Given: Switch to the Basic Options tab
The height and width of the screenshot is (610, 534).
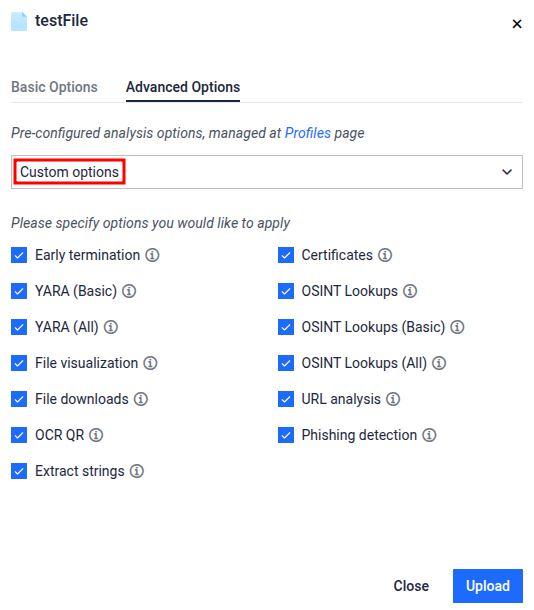Looking at the screenshot, I should click(x=54, y=87).
